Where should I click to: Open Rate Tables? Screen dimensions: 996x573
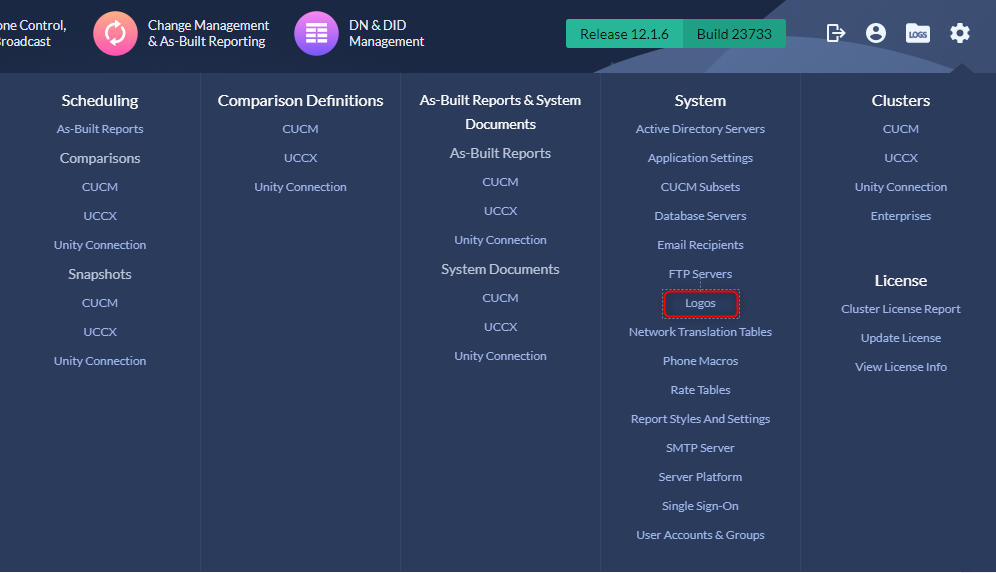click(x=700, y=390)
